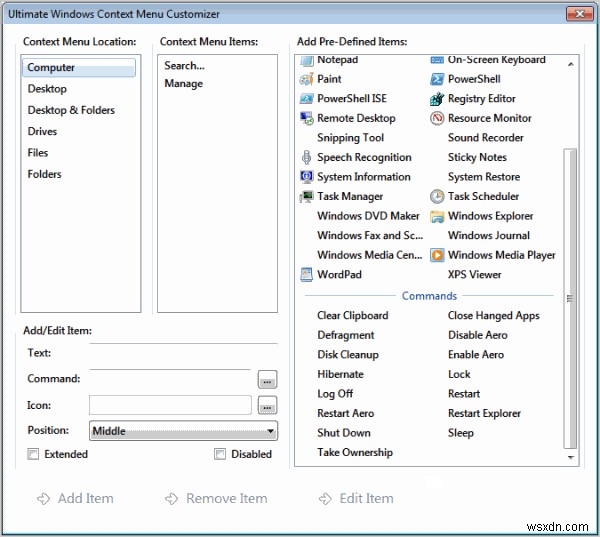The width and height of the screenshot is (600, 537).
Task: Select Windows DVD Maker item
Action: point(368,216)
